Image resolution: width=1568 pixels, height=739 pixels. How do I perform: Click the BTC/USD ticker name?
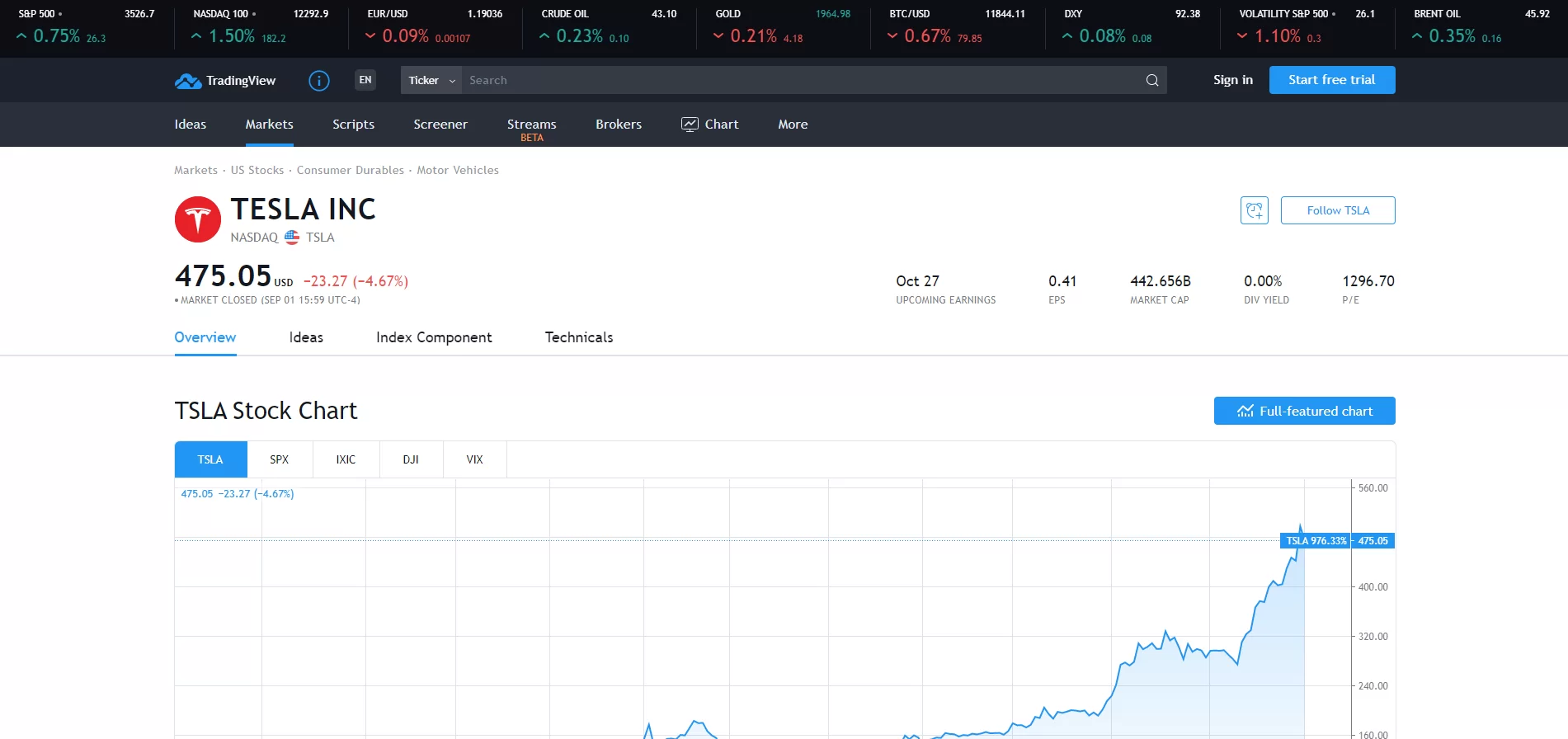point(909,14)
